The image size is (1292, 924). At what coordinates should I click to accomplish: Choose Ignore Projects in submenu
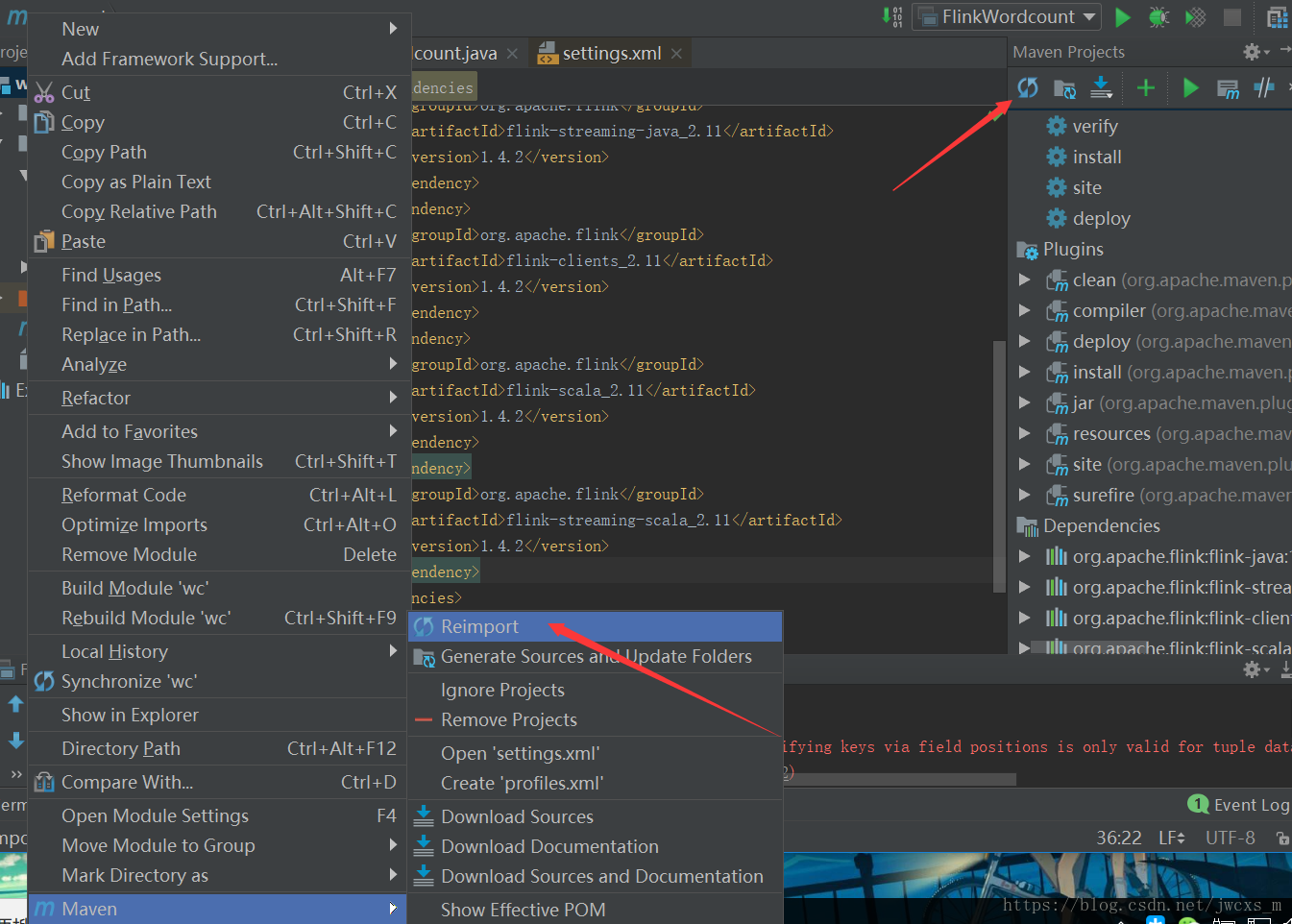tap(596, 690)
